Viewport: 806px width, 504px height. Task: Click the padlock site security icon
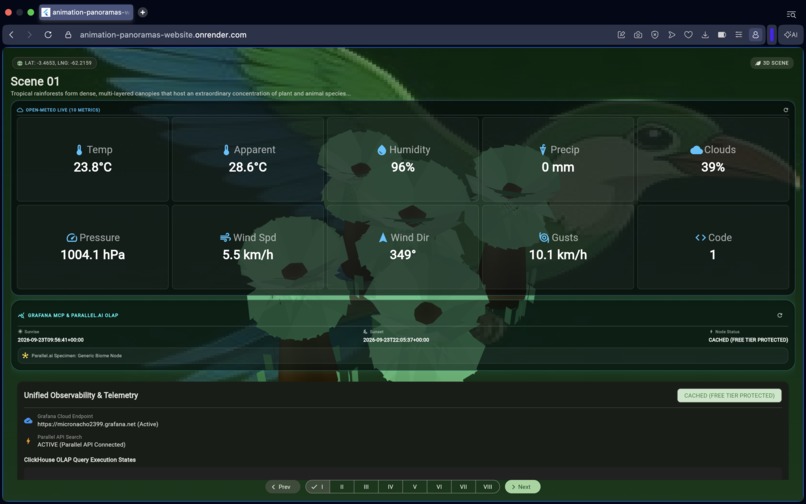[x=67, y=35]
